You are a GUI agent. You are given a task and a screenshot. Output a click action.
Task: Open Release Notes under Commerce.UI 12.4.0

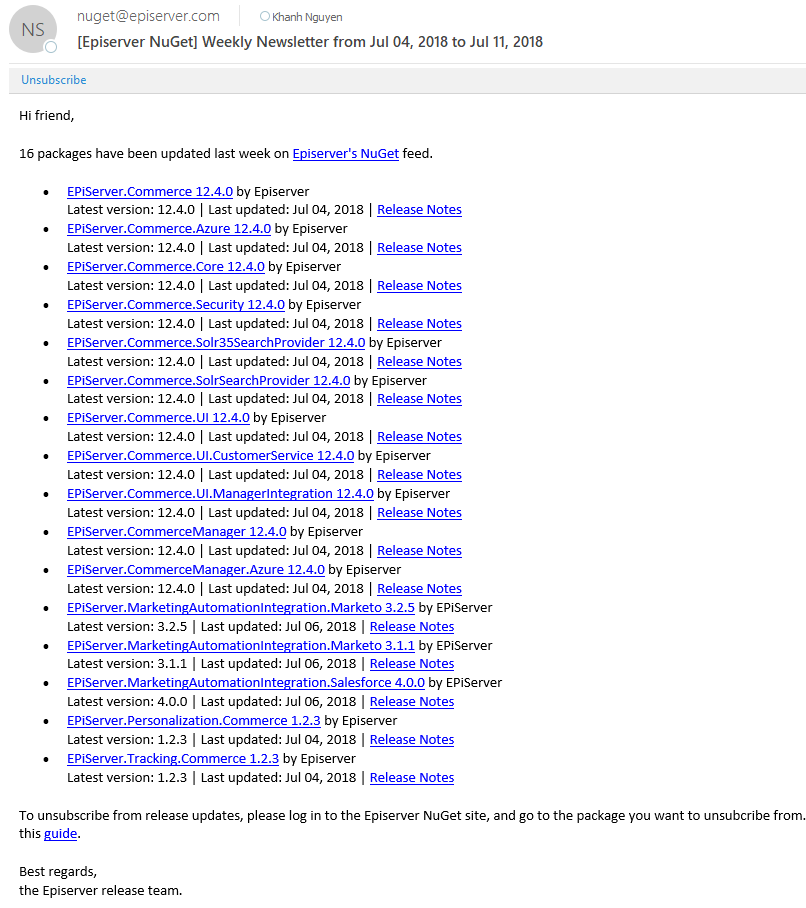419,437
